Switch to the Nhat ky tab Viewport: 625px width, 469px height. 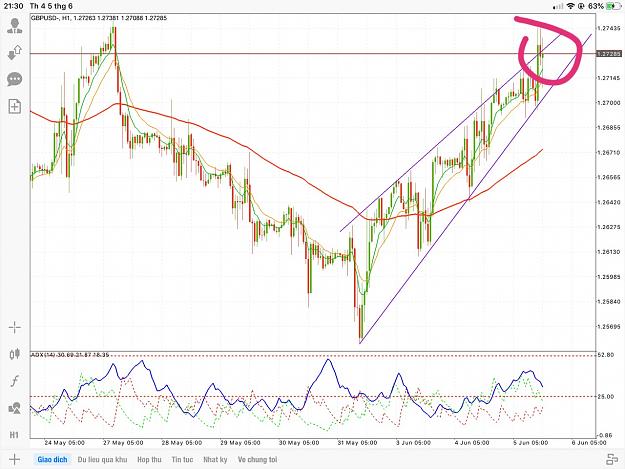[215, 459]
